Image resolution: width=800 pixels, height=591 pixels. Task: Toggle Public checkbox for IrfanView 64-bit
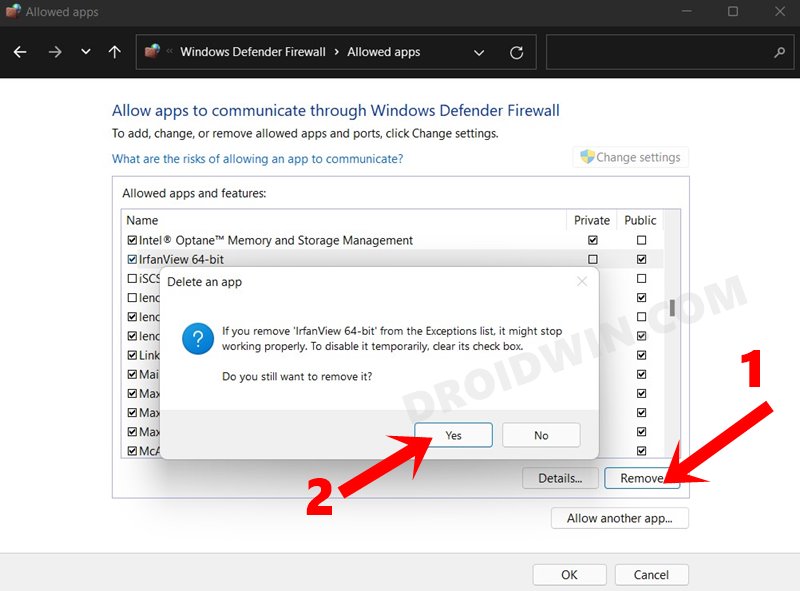[x=641, y=259]
